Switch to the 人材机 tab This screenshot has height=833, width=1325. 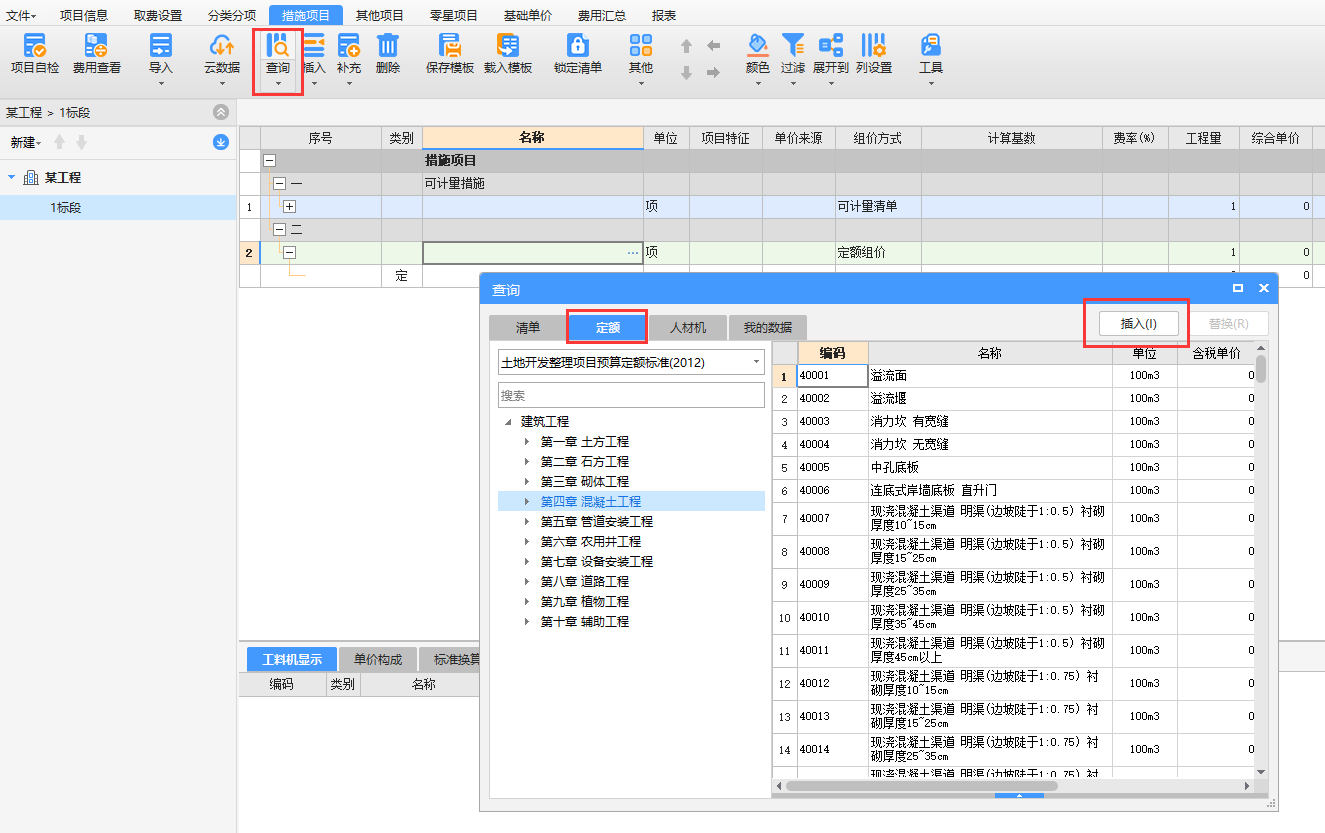pyautogui.click(x=687, y=328)
